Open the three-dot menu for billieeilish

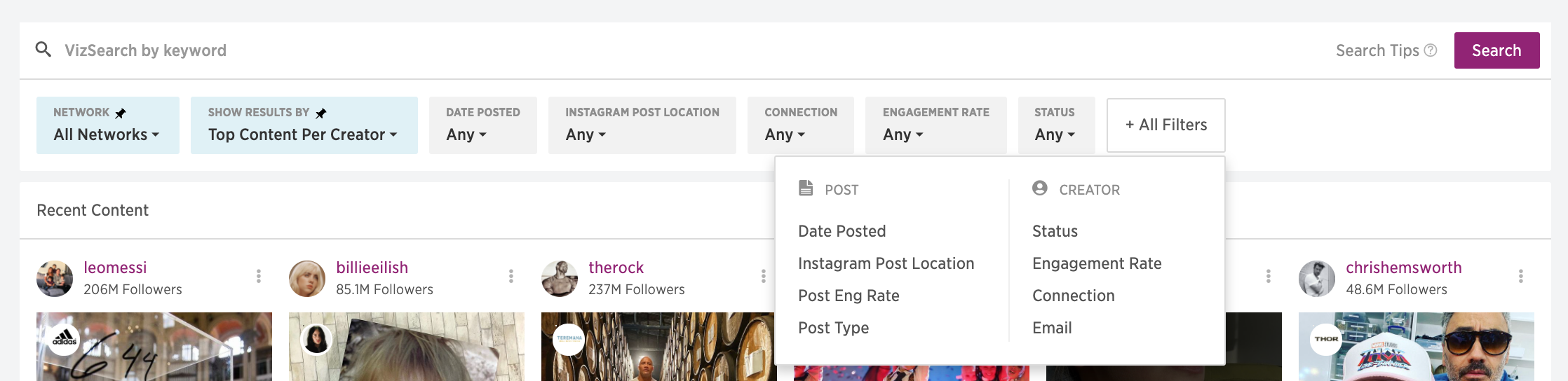pyautogui.click(x=511, y=276)
